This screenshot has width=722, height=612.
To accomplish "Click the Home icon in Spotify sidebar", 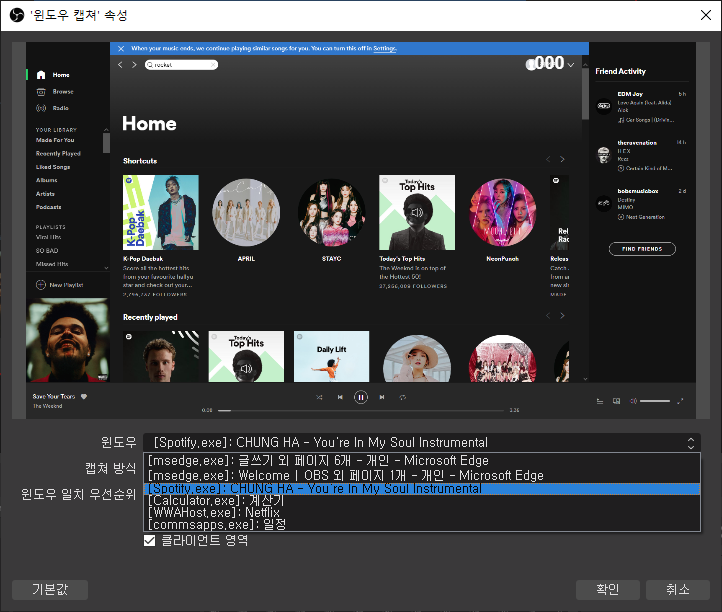I will (41, 75).
